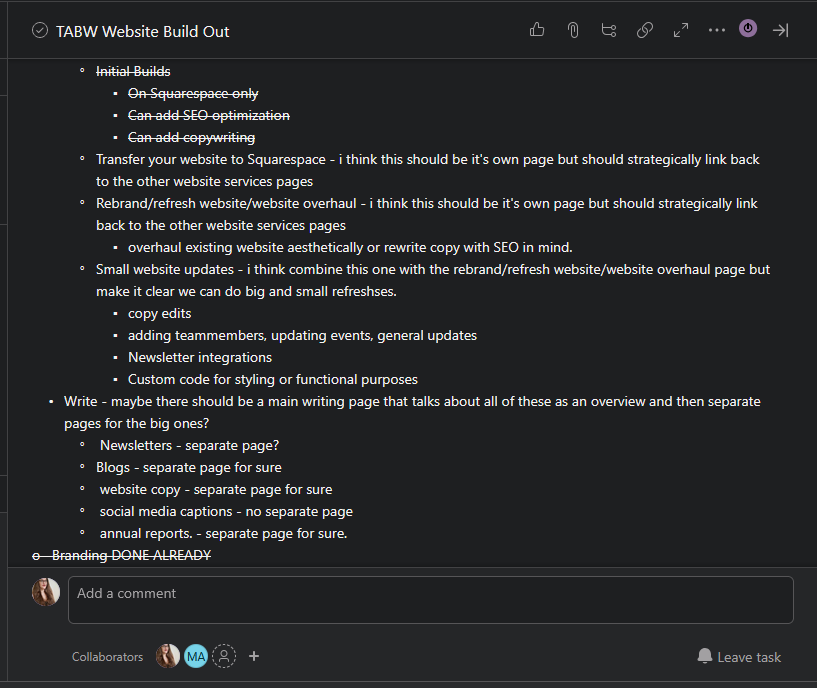Like this task with thumbs up

(537, 30)
